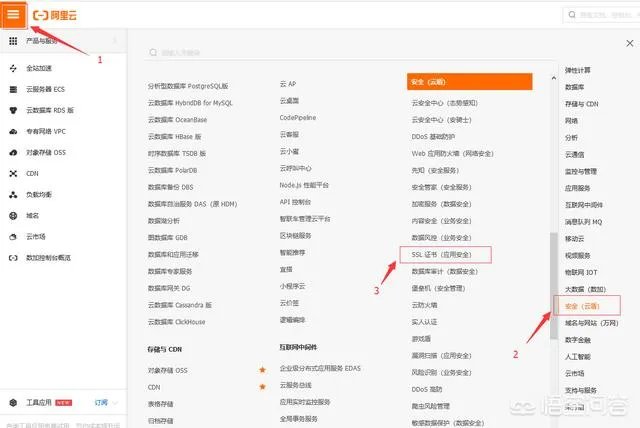Open 云数据库 PolarDB link

[172, 170]
